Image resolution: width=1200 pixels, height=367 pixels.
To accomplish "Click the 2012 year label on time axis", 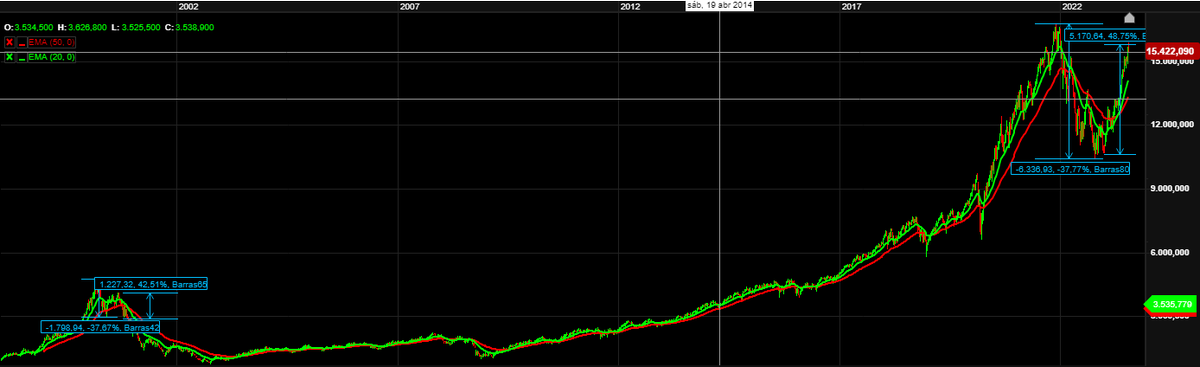I will pos(630,6).
